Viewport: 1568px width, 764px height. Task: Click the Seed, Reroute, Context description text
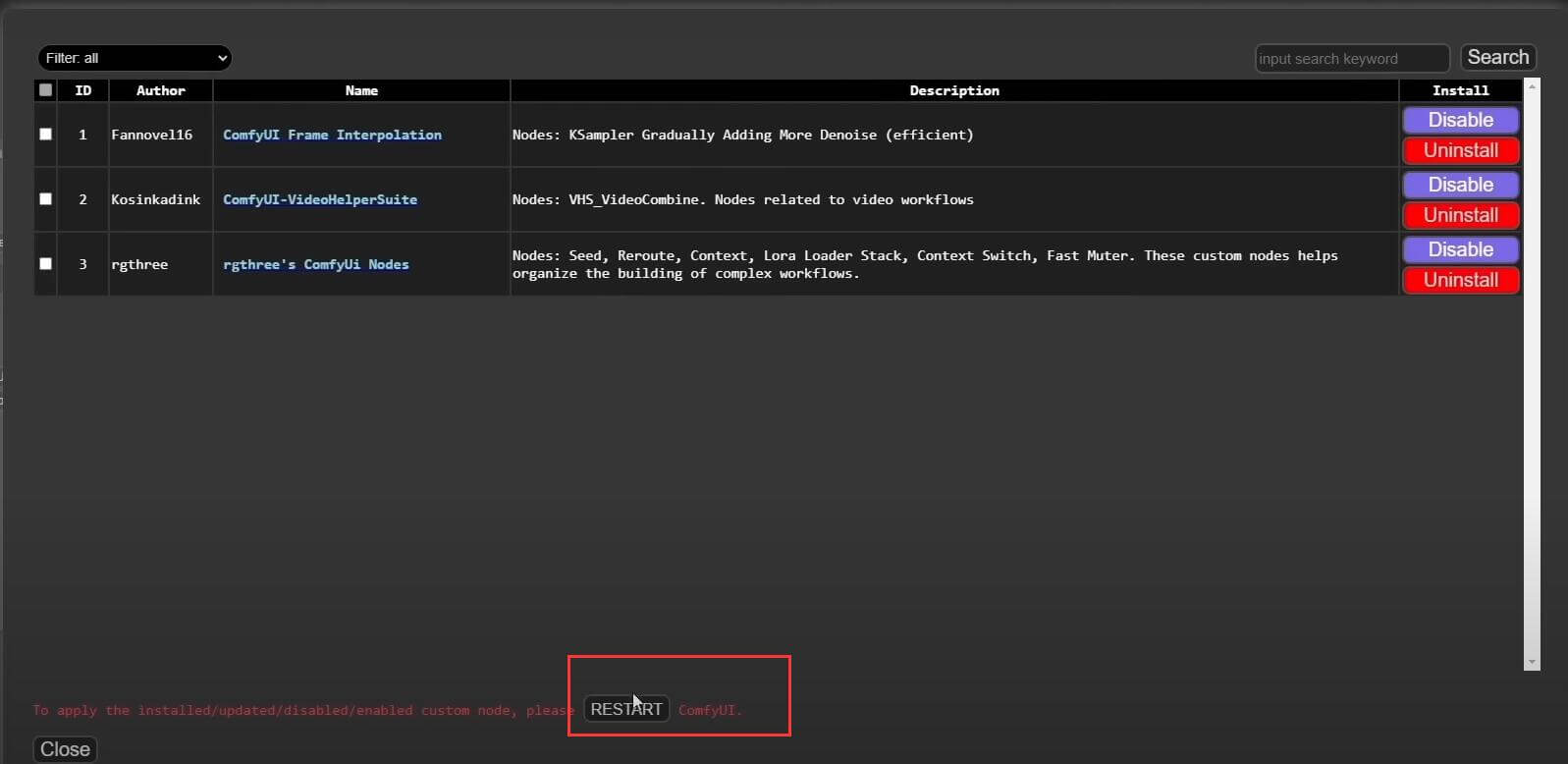(925, 264)
